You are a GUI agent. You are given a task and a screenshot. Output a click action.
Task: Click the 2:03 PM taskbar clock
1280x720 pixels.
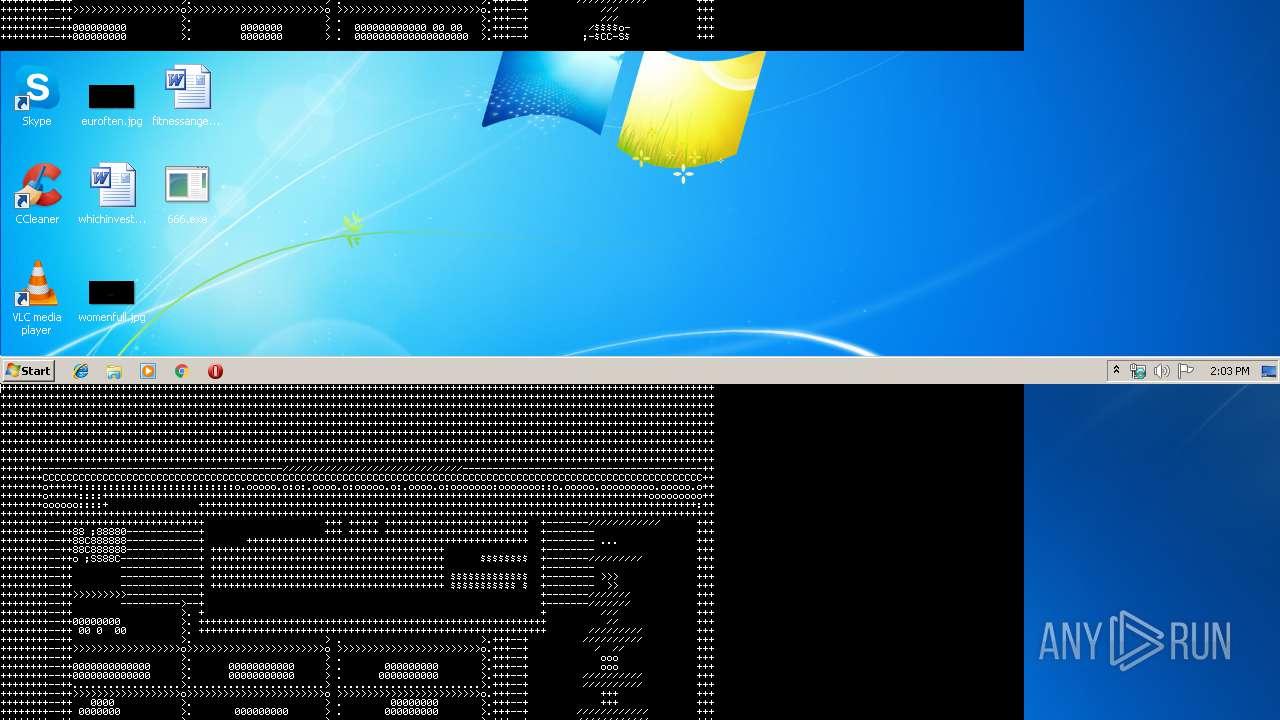(1229, 371)
